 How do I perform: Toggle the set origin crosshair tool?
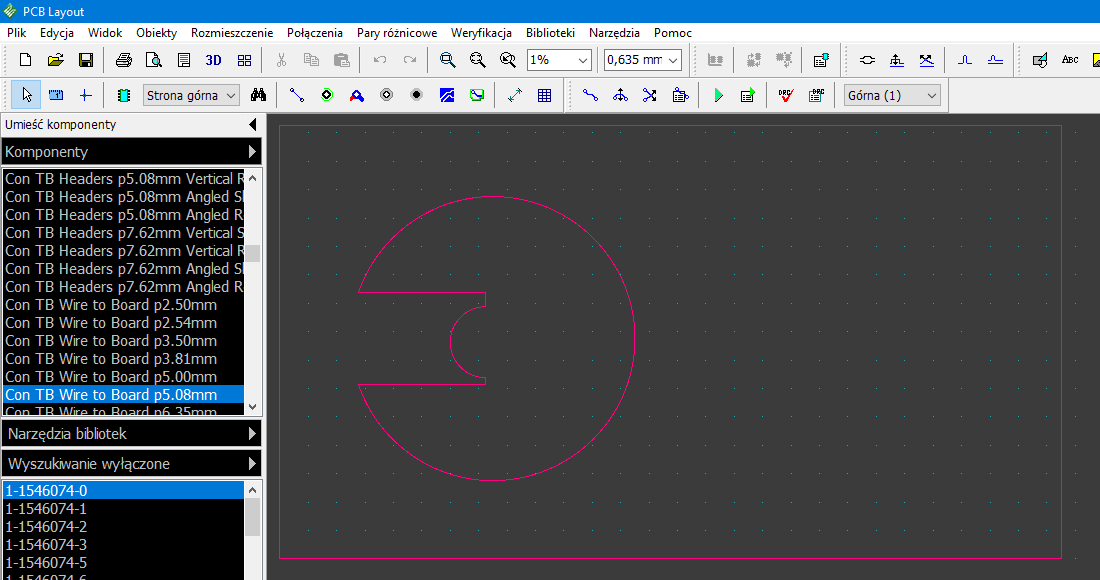click(85, 96)
